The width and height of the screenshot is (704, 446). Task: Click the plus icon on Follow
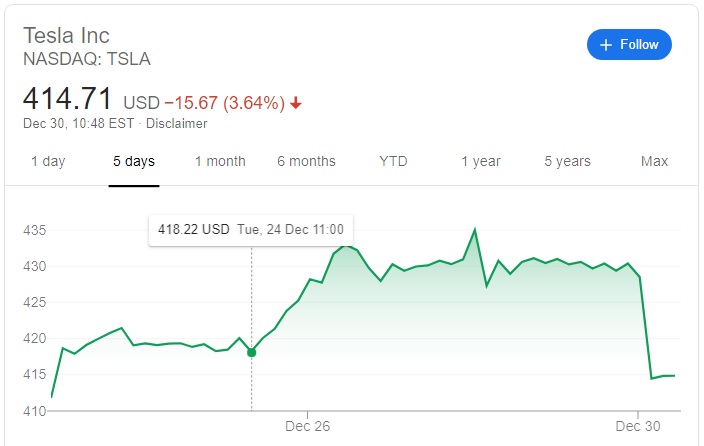[x=606, y=45]
